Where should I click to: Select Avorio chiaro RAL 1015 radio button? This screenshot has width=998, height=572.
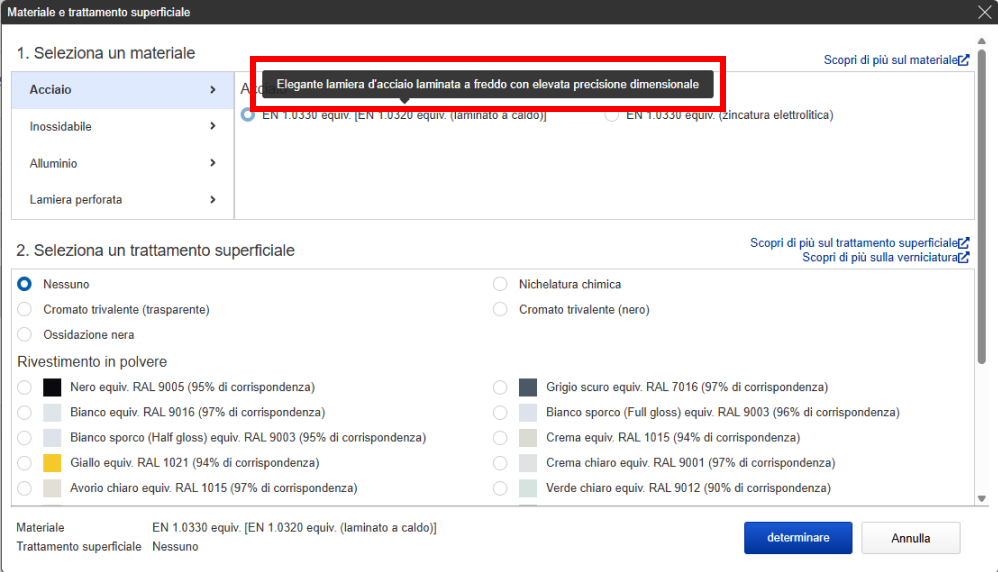tap(24, 488)
